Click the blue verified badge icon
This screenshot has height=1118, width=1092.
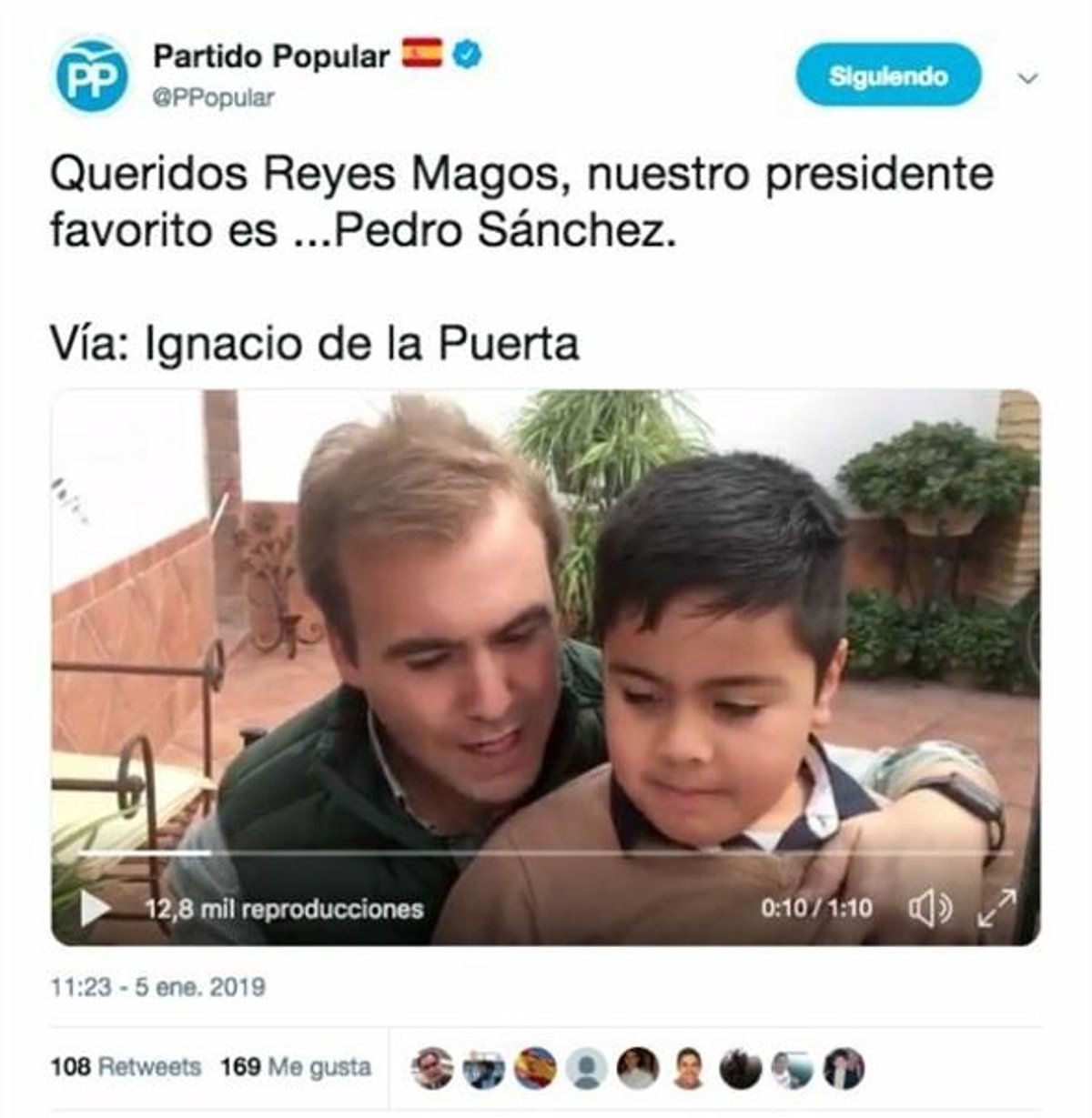pos(469,55)
